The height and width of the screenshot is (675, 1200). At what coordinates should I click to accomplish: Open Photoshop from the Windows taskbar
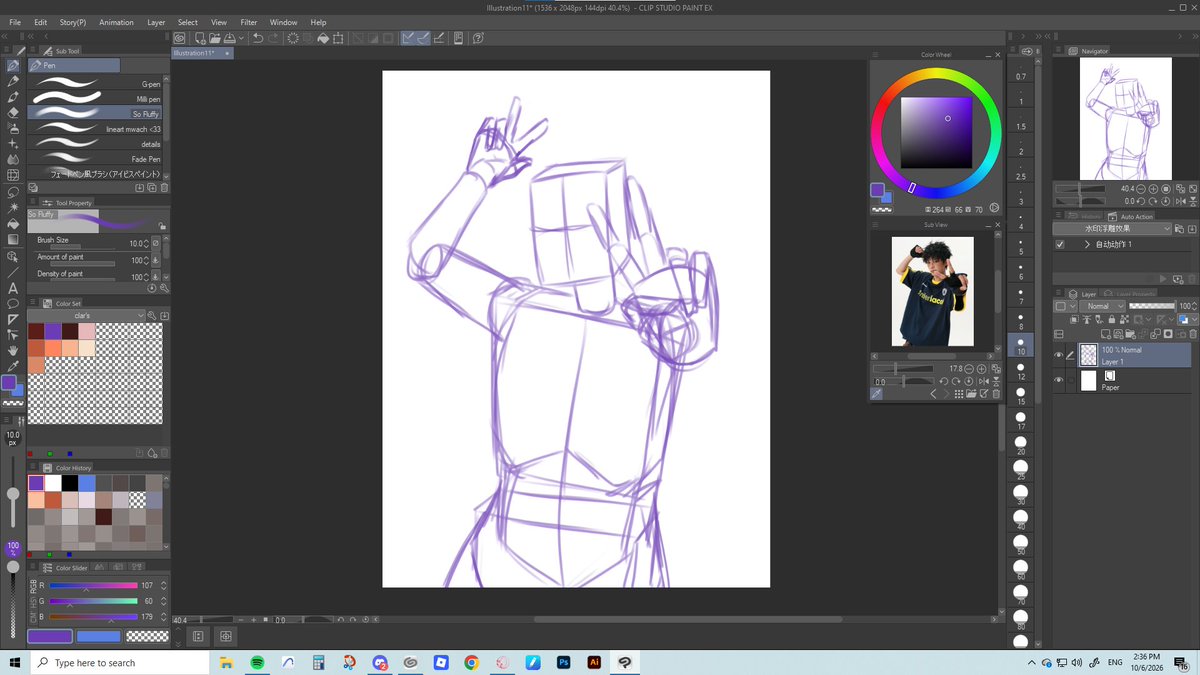point(563,662)
